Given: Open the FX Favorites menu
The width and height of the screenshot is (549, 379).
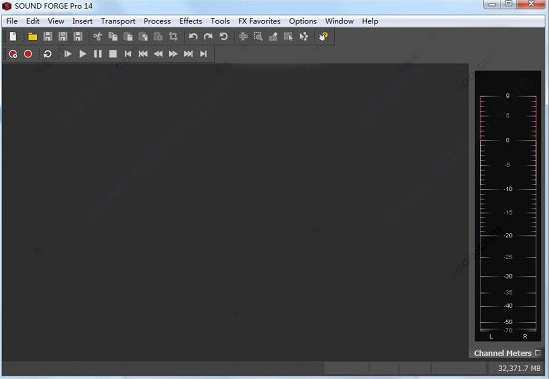Looking at the screenshot, I should [x=259, y=21].
